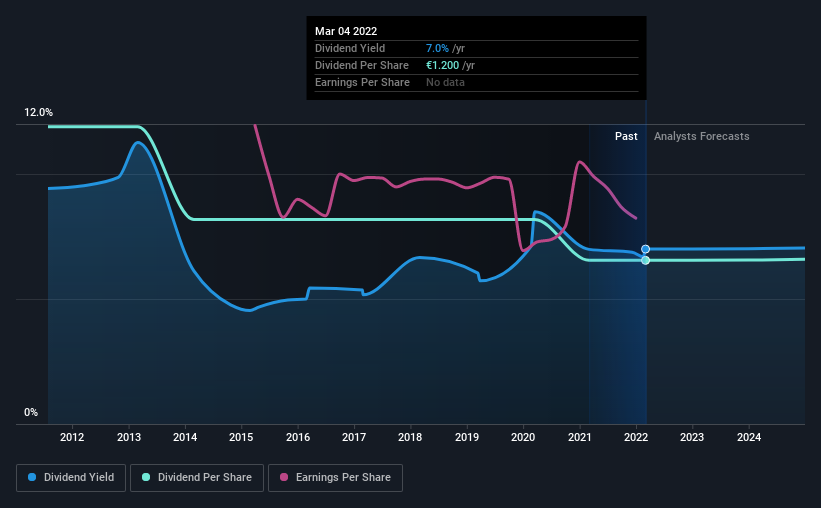
Task: Click the blue Dividend Yield legend dot
Action: pos(32,477)
